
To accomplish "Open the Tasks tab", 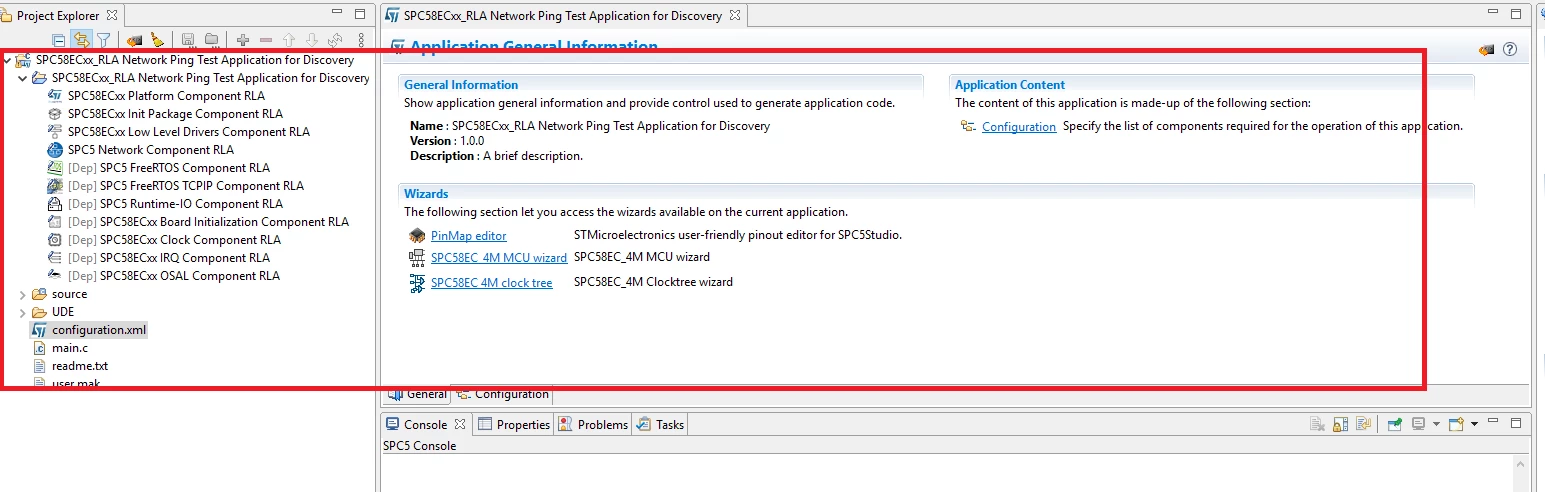I will (660, 424).
